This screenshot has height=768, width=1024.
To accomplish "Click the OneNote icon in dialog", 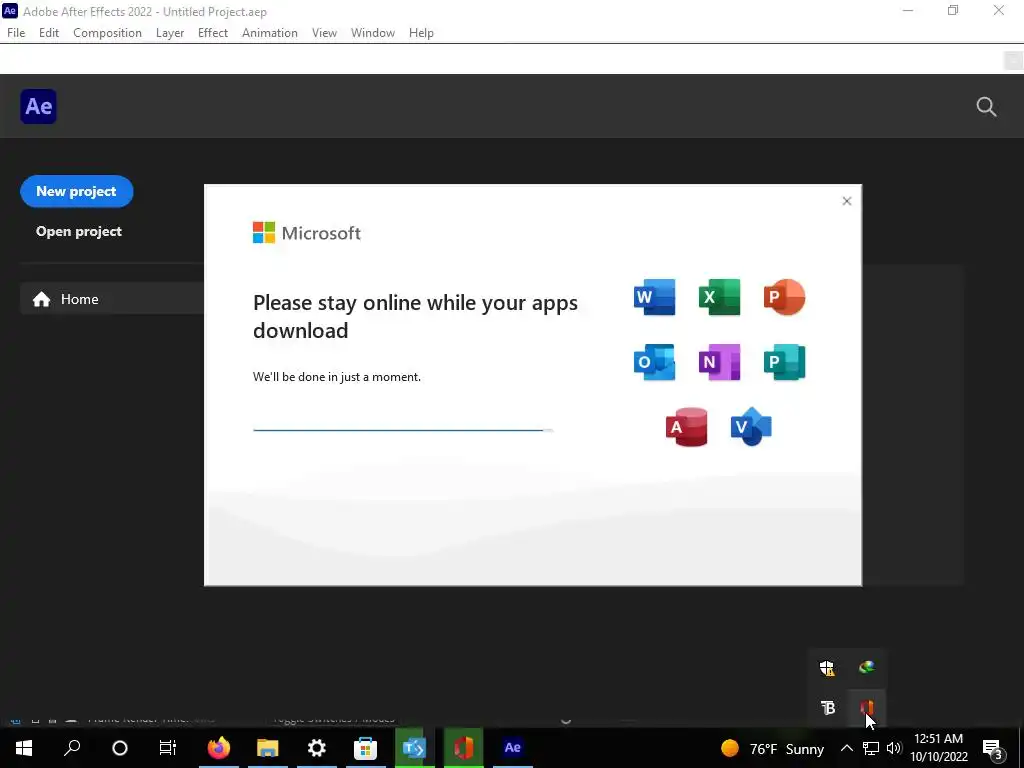I will (719, 362).
